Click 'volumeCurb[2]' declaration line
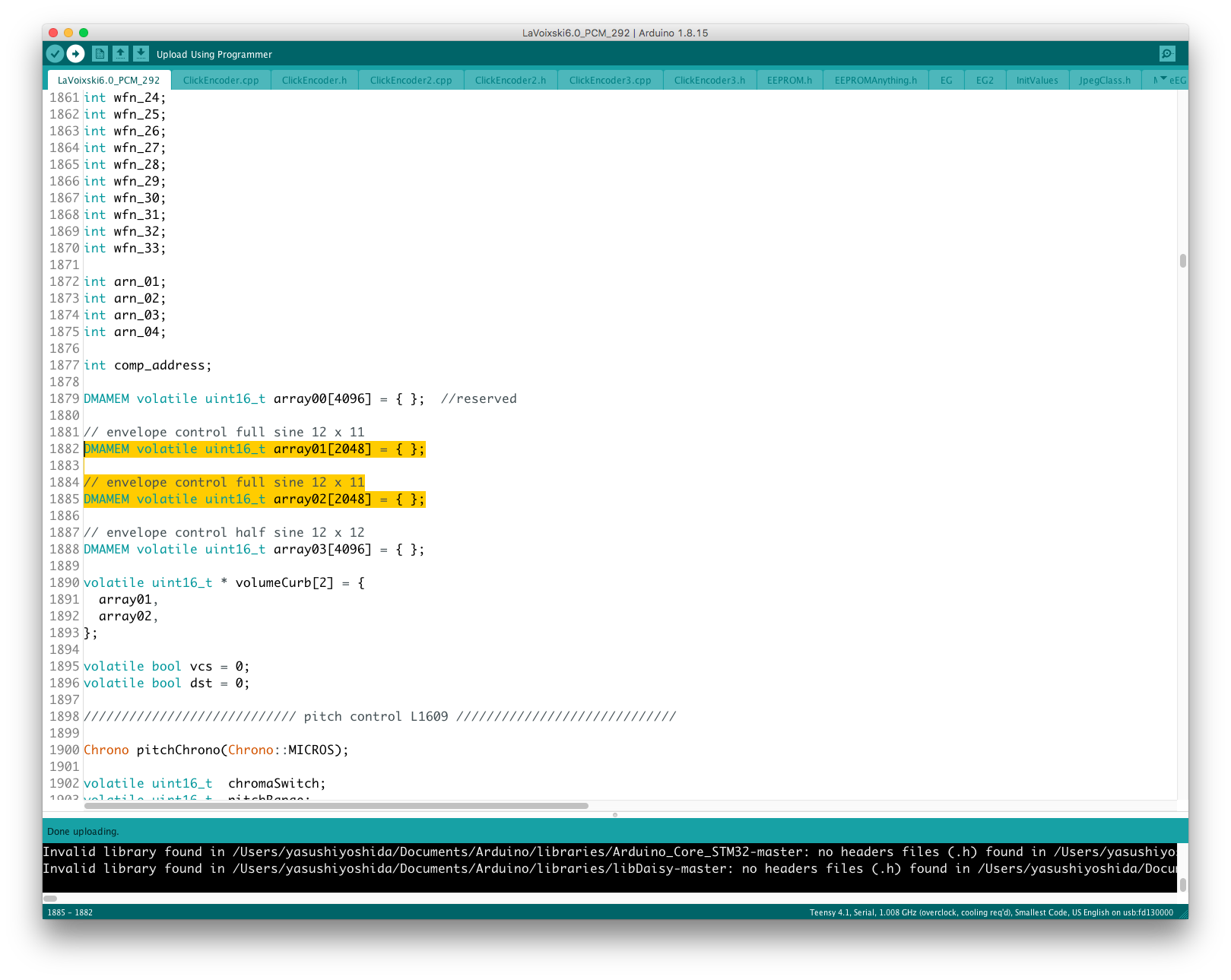Image resolution: width=1231 pixels, height=980 pixels. (224, 583)
